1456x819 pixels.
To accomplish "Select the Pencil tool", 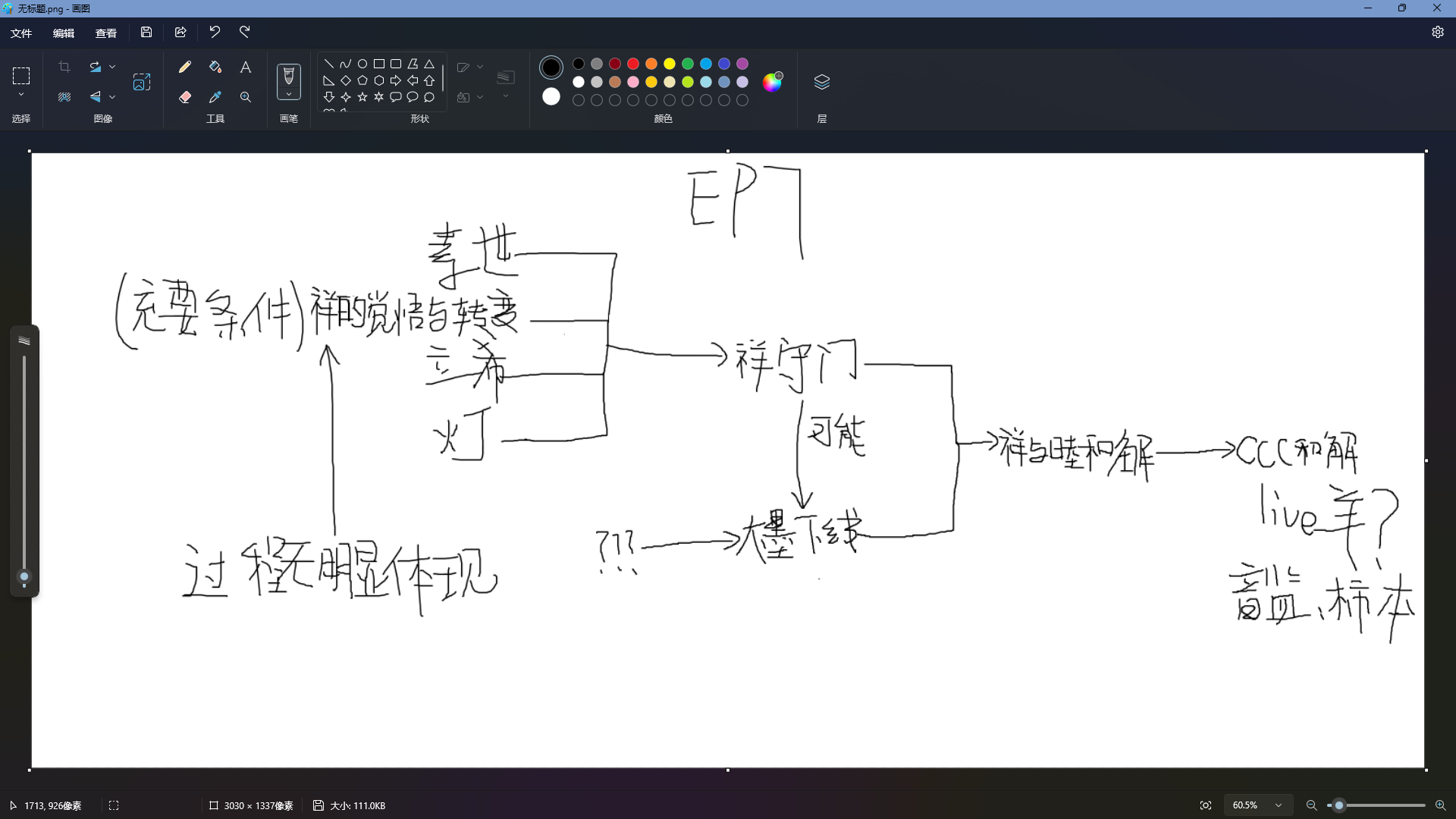I will coord(184,67).
